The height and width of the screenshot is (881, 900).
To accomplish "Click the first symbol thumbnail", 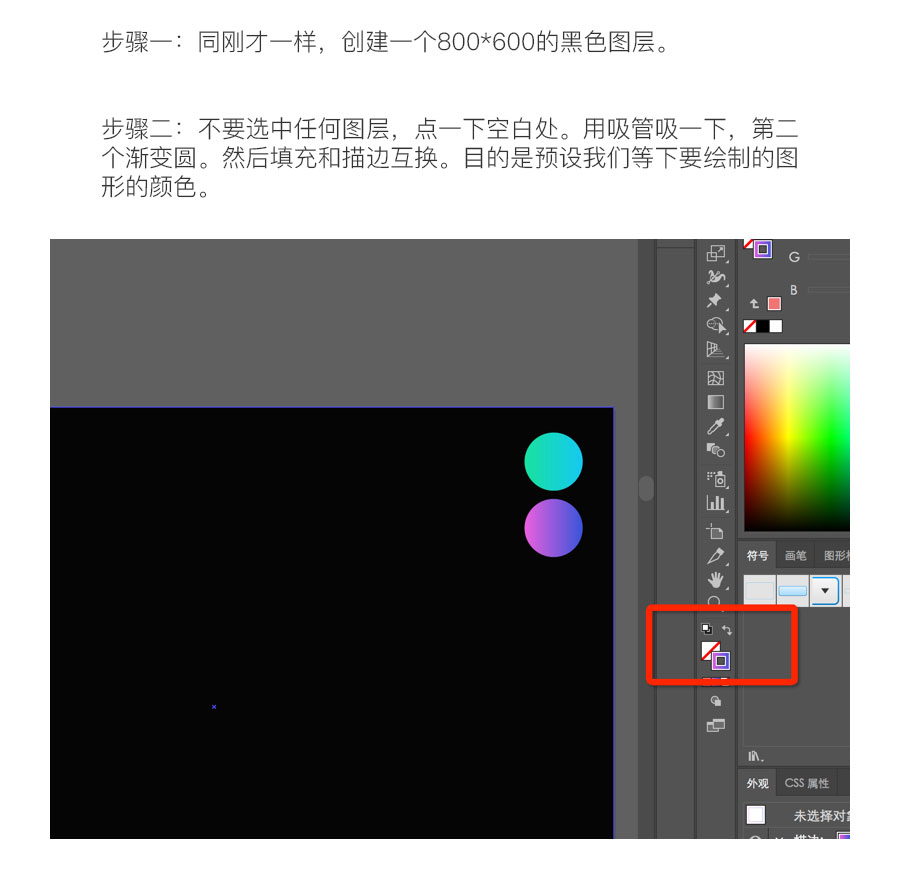I will click(x=759, y=591).
